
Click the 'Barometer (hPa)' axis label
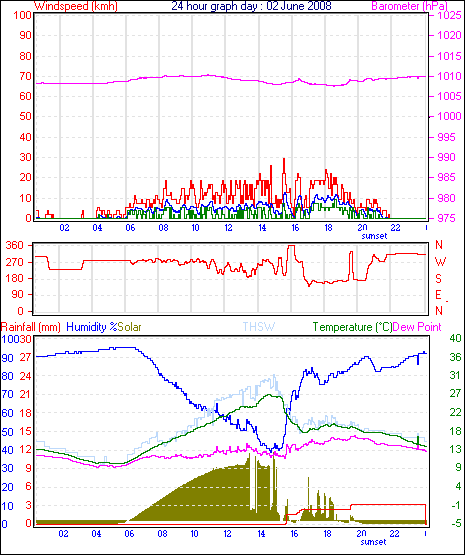[410, 6]
